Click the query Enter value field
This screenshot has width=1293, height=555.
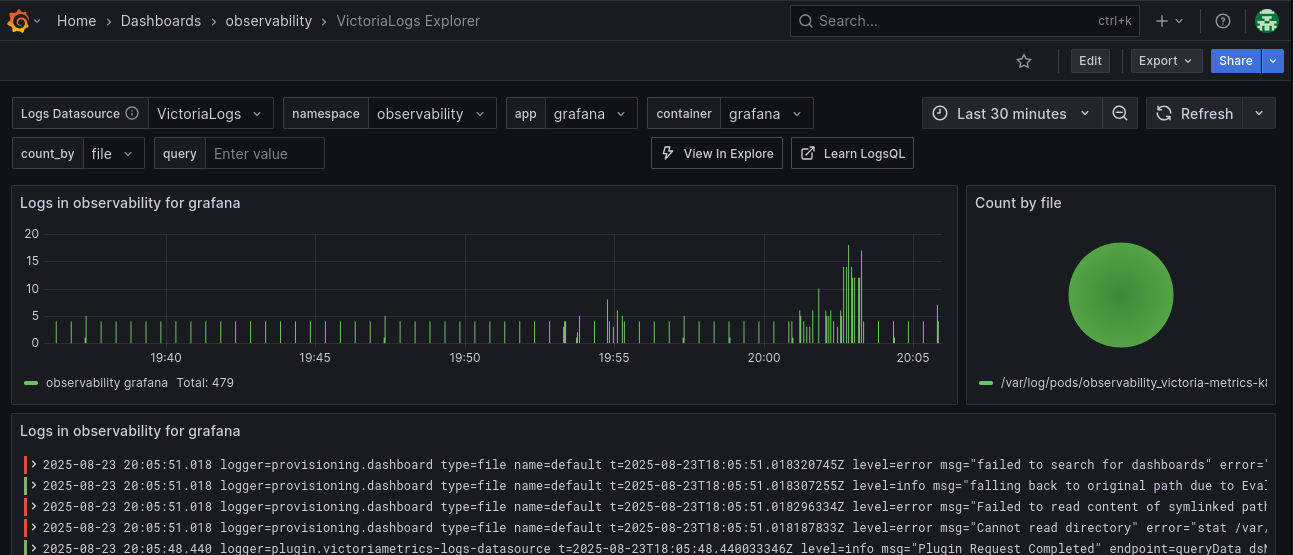point(265,154)
